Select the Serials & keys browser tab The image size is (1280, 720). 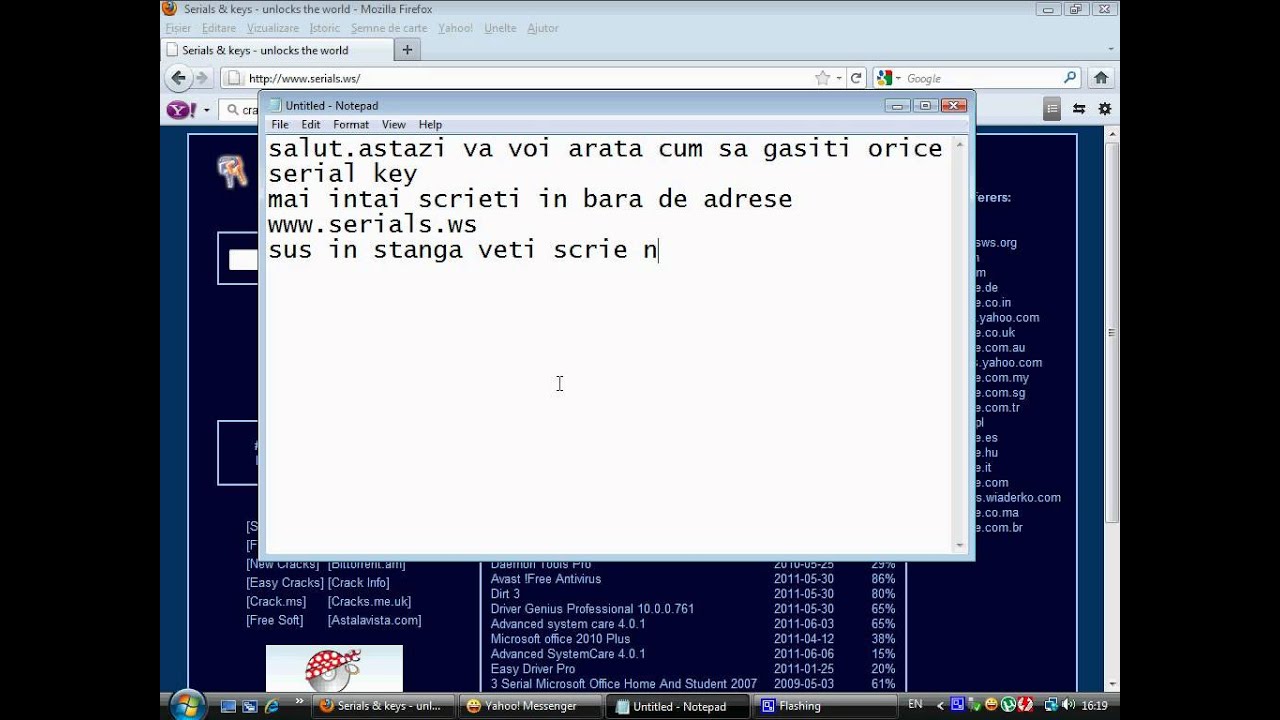point(276,50)
